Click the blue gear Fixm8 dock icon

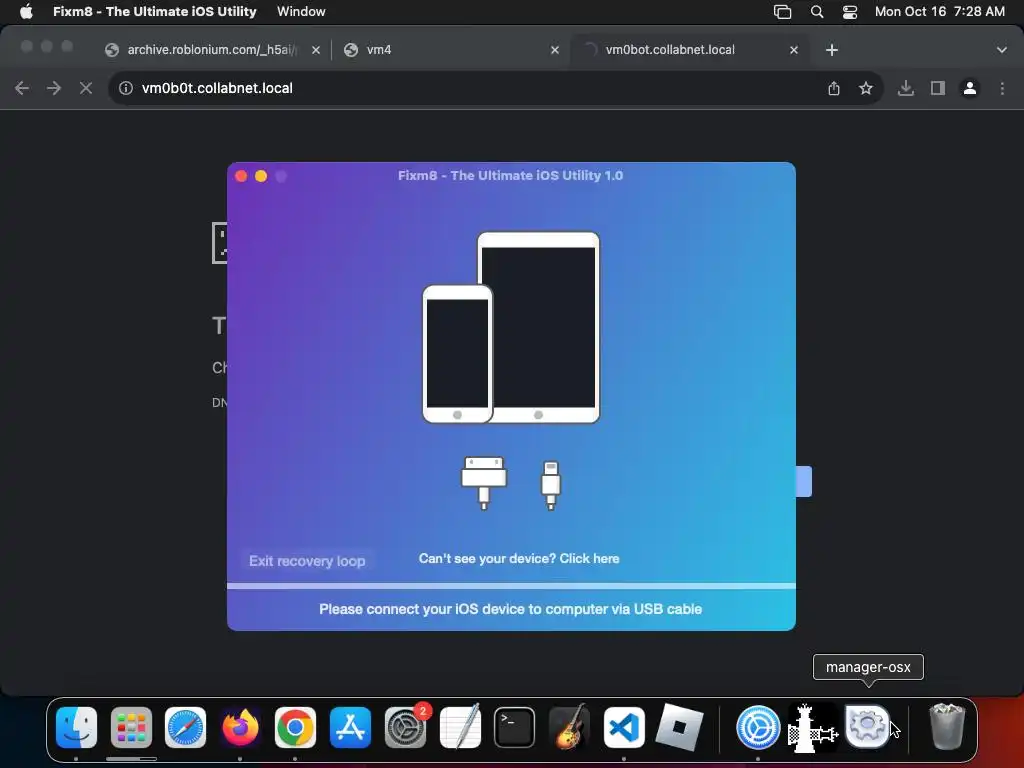coord(758,728)
